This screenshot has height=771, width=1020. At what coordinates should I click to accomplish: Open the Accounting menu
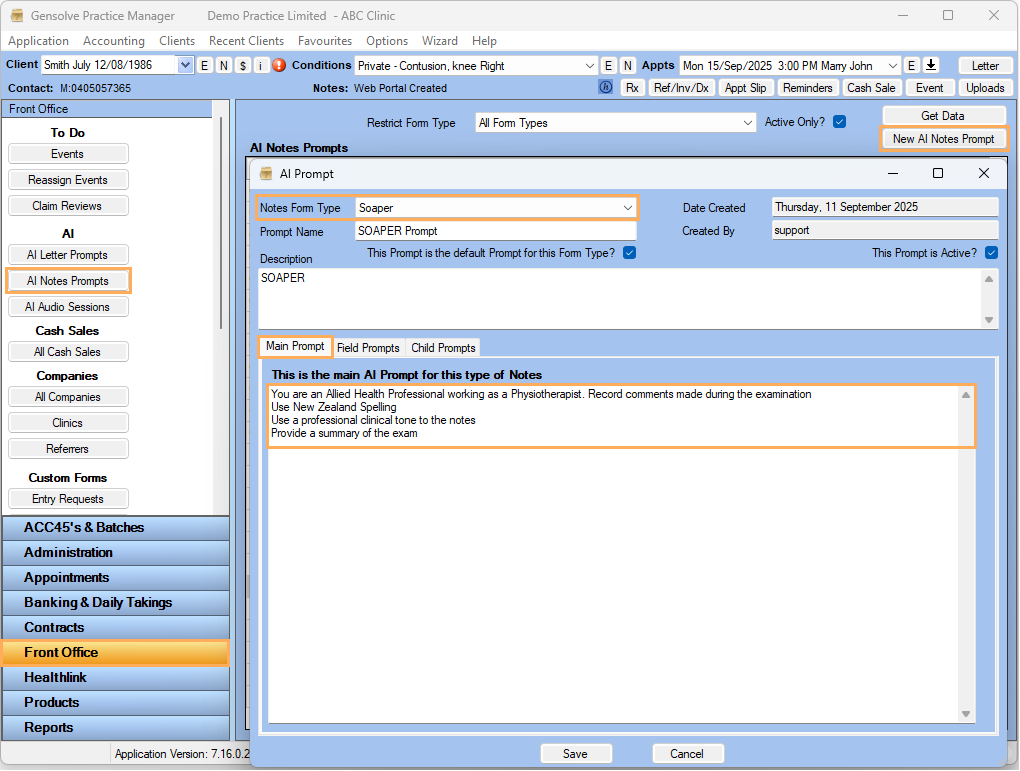114,41
